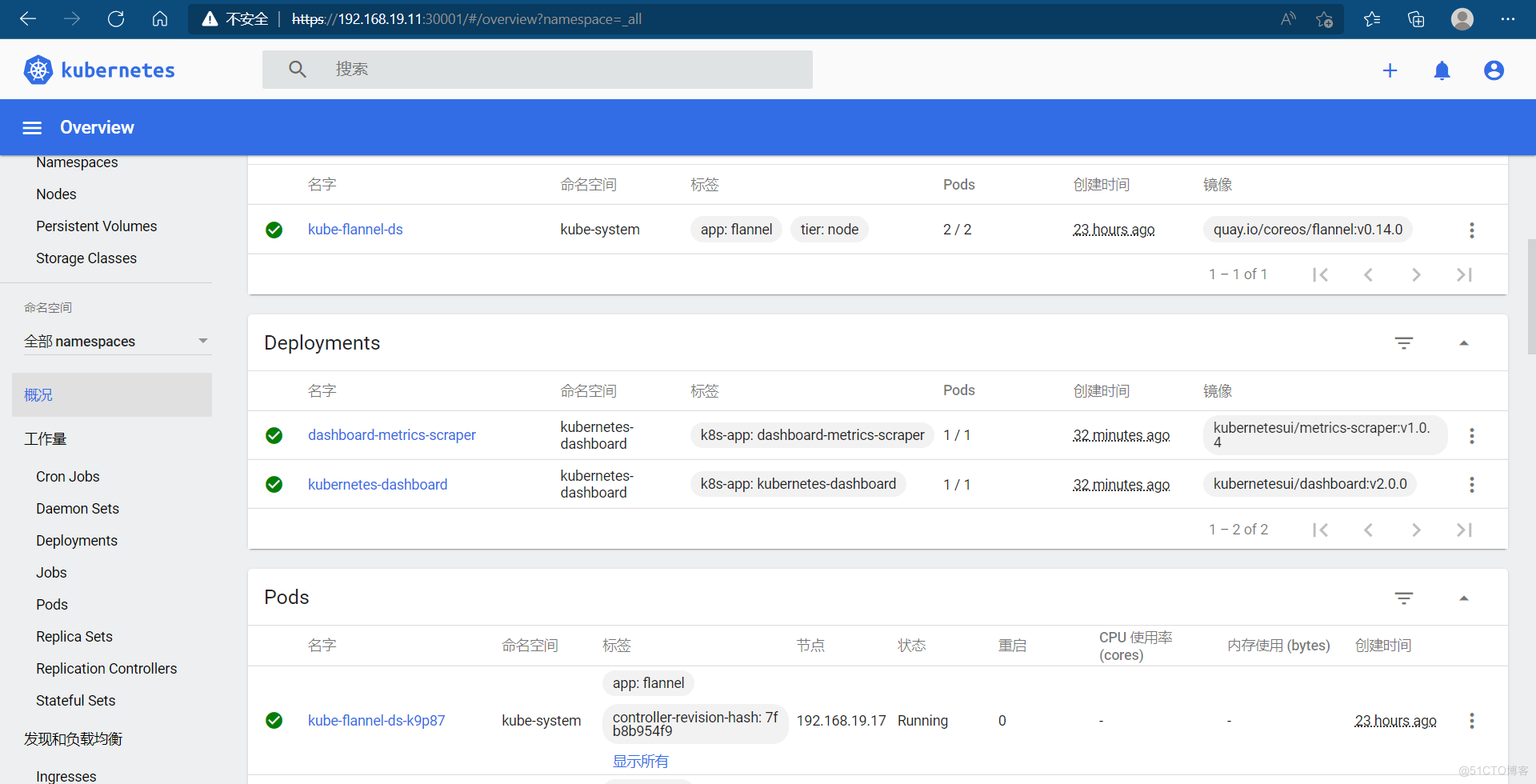This screenshot has width=1536, height=784.
Task: Open Replication Controllers in sidebar
Action: pos(106,669)
